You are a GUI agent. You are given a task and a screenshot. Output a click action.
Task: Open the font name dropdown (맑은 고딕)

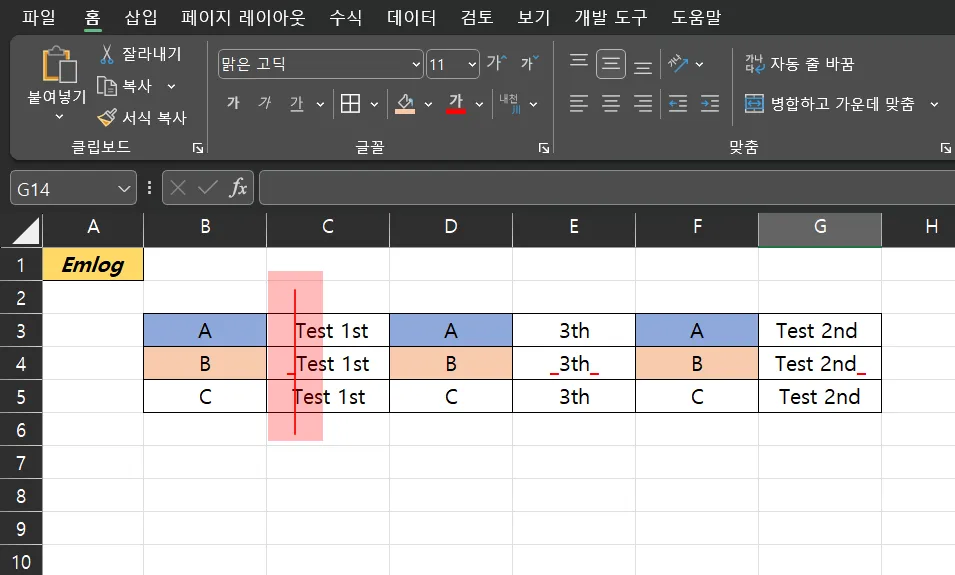tap(416, 64)
